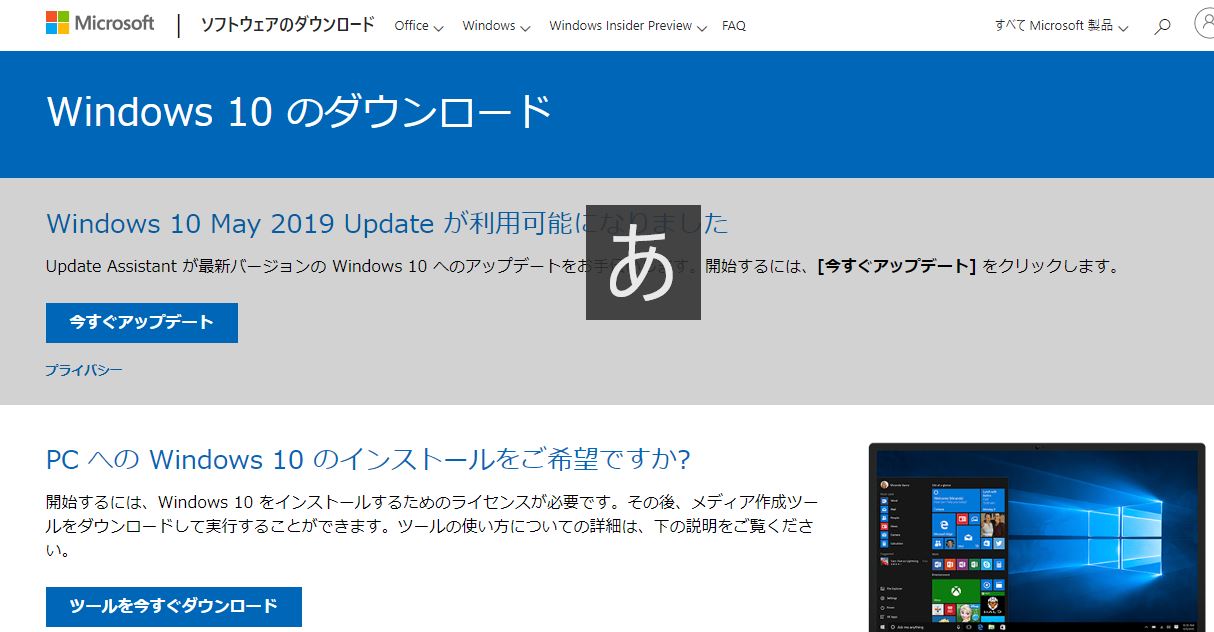Click bold [今すぐアップデート] text in description
Screen dimensions: 1214x632
(x=896, y=267)
